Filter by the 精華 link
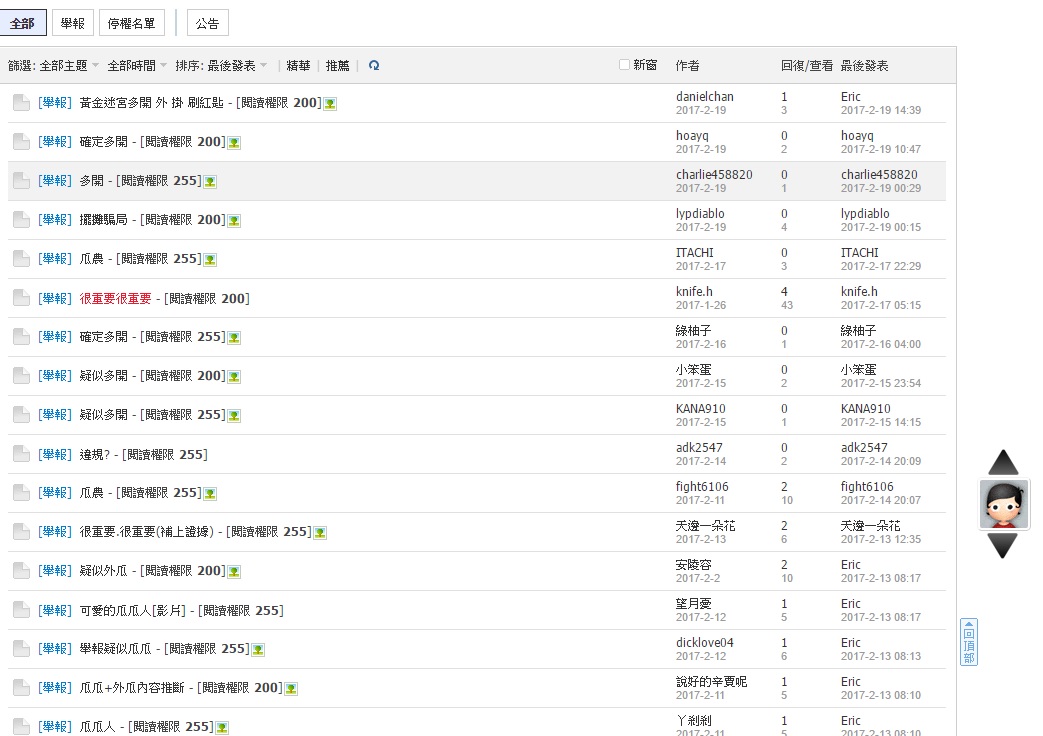 (x=298, y=65)
